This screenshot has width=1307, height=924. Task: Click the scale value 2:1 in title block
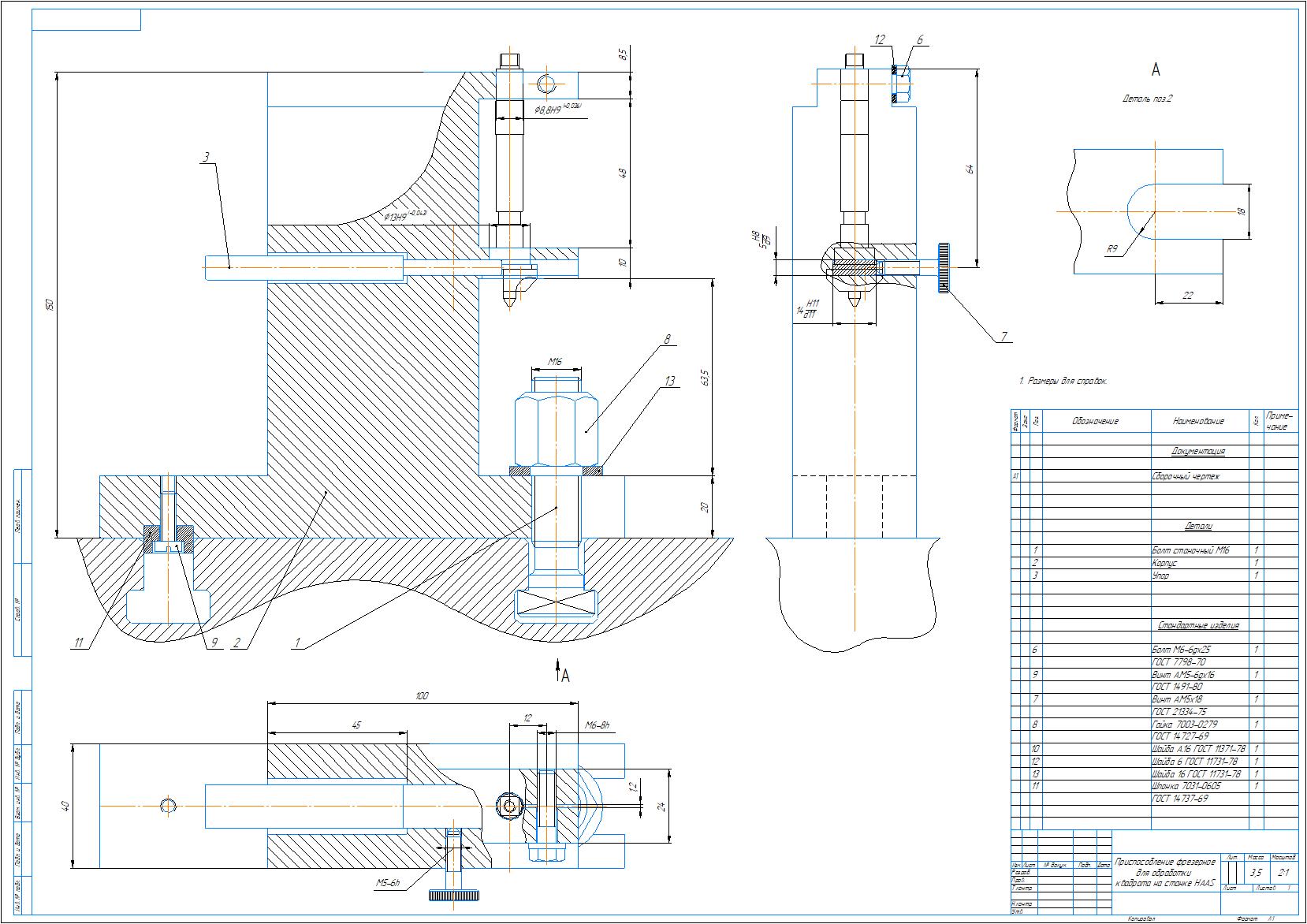point(1283,872)
